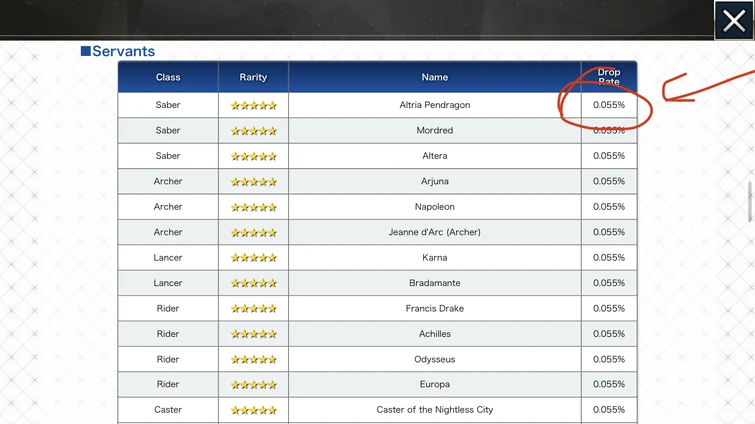This screenshot has width=755, height=424.
Task: Select Caster of the Nightless City cell
Action: (435, 410)
